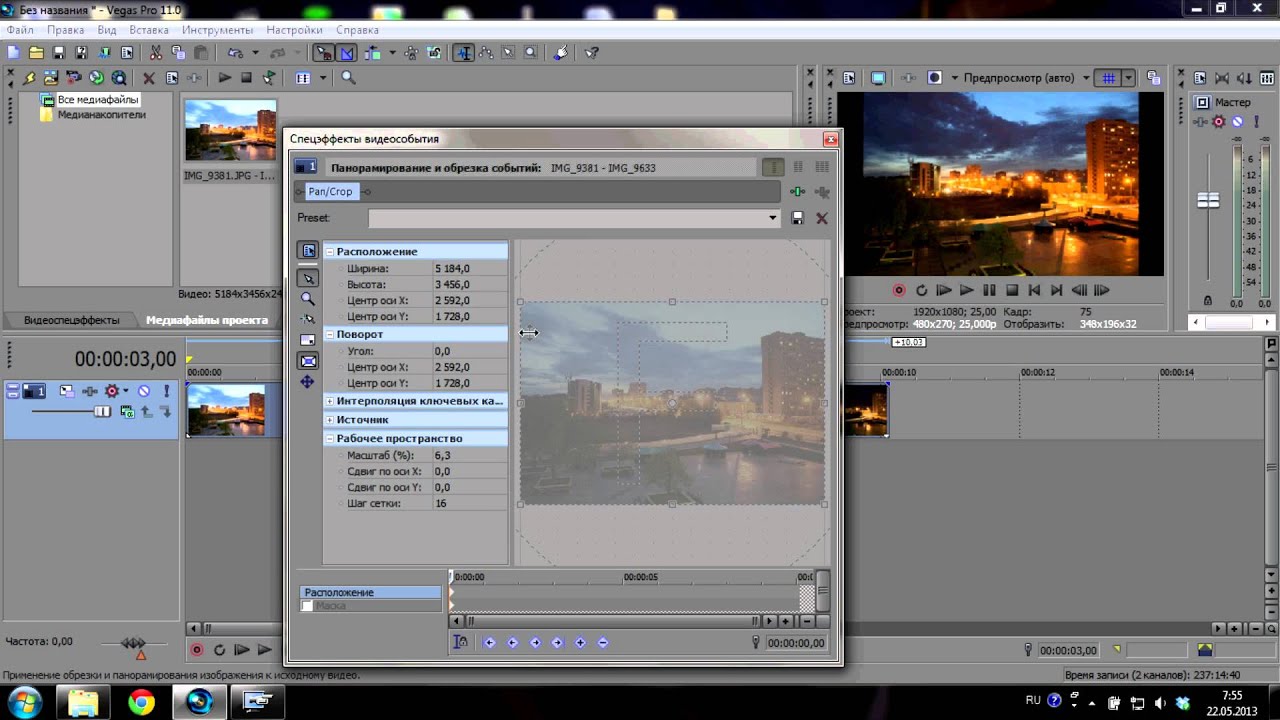Collapse the Расположение group

click(x=329, y=252)
